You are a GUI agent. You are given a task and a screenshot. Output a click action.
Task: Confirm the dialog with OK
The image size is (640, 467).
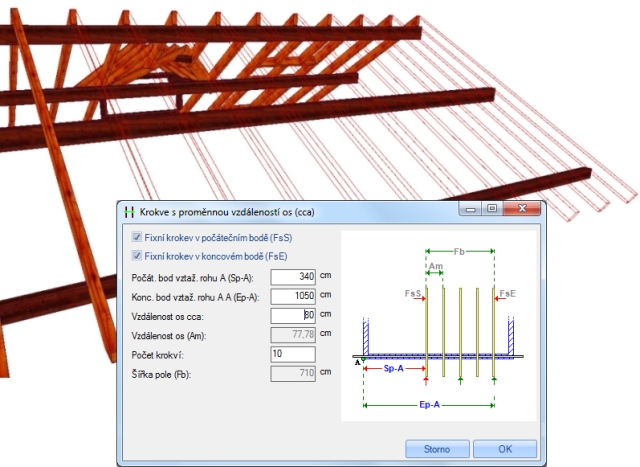(x=505, y=449)
